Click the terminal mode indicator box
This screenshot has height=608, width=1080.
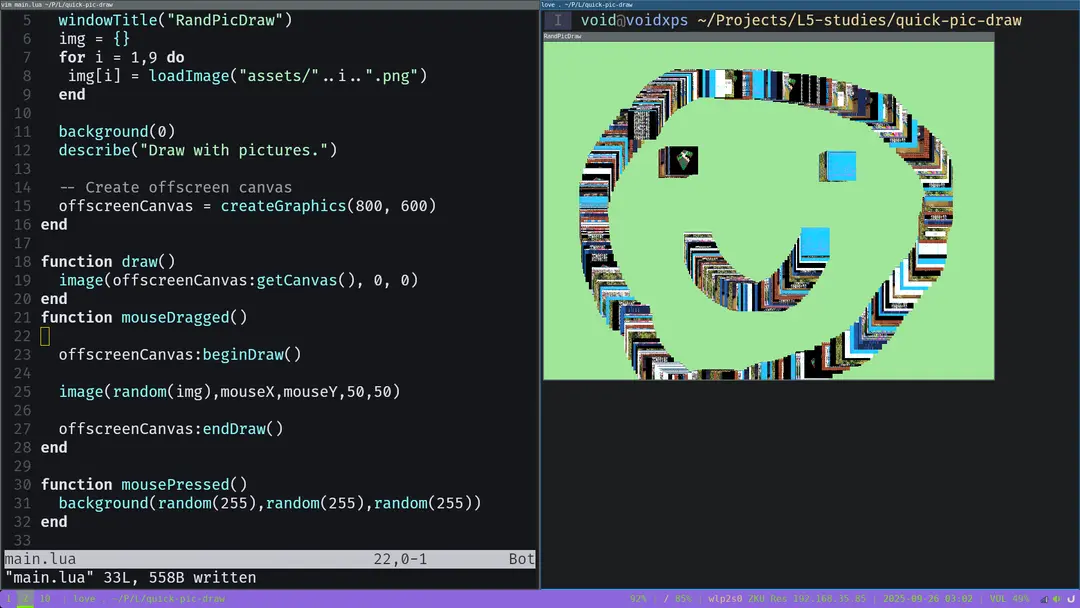[x=558, y=20]
